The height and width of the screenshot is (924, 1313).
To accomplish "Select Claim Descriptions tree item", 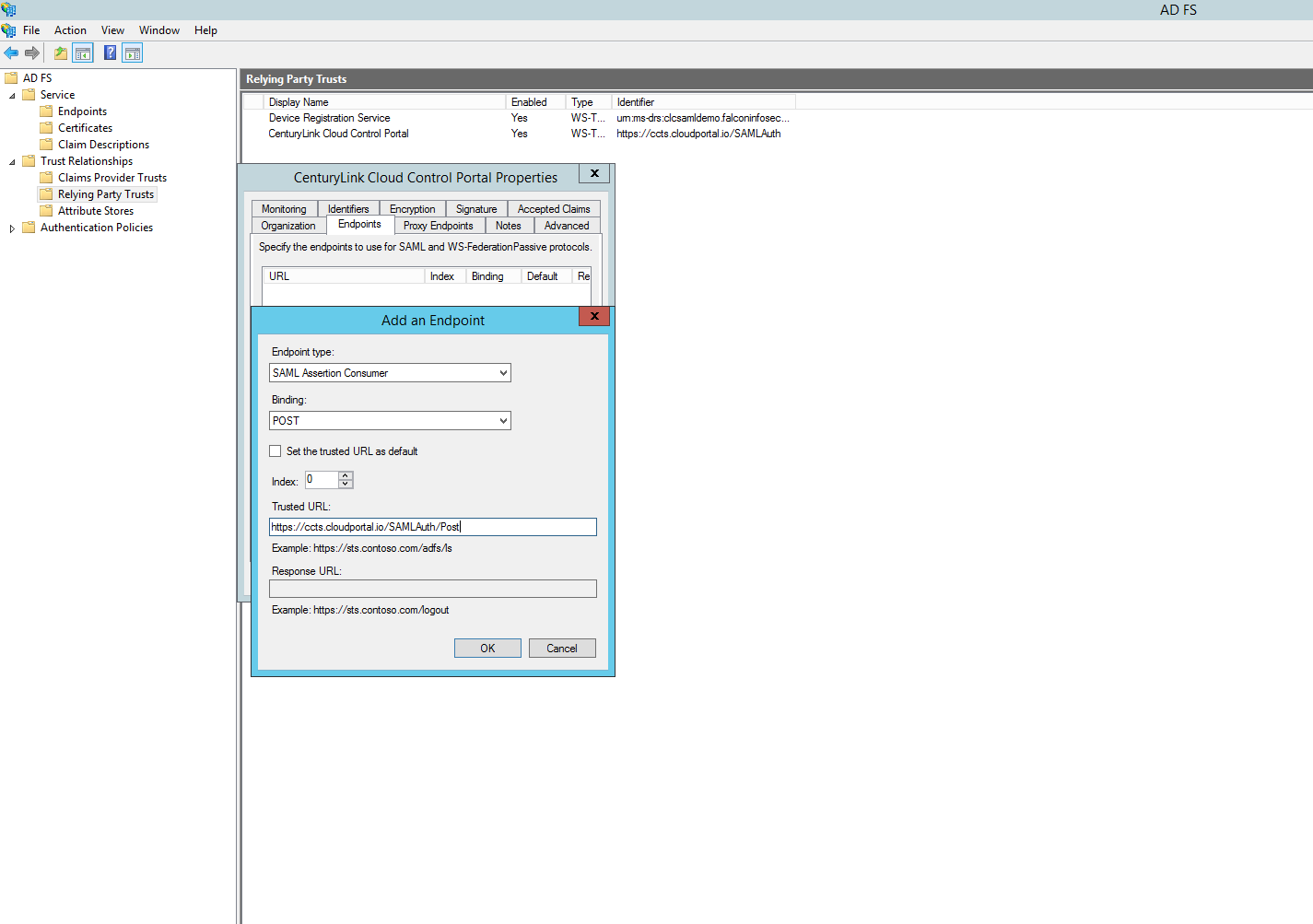I will [103, 145].
